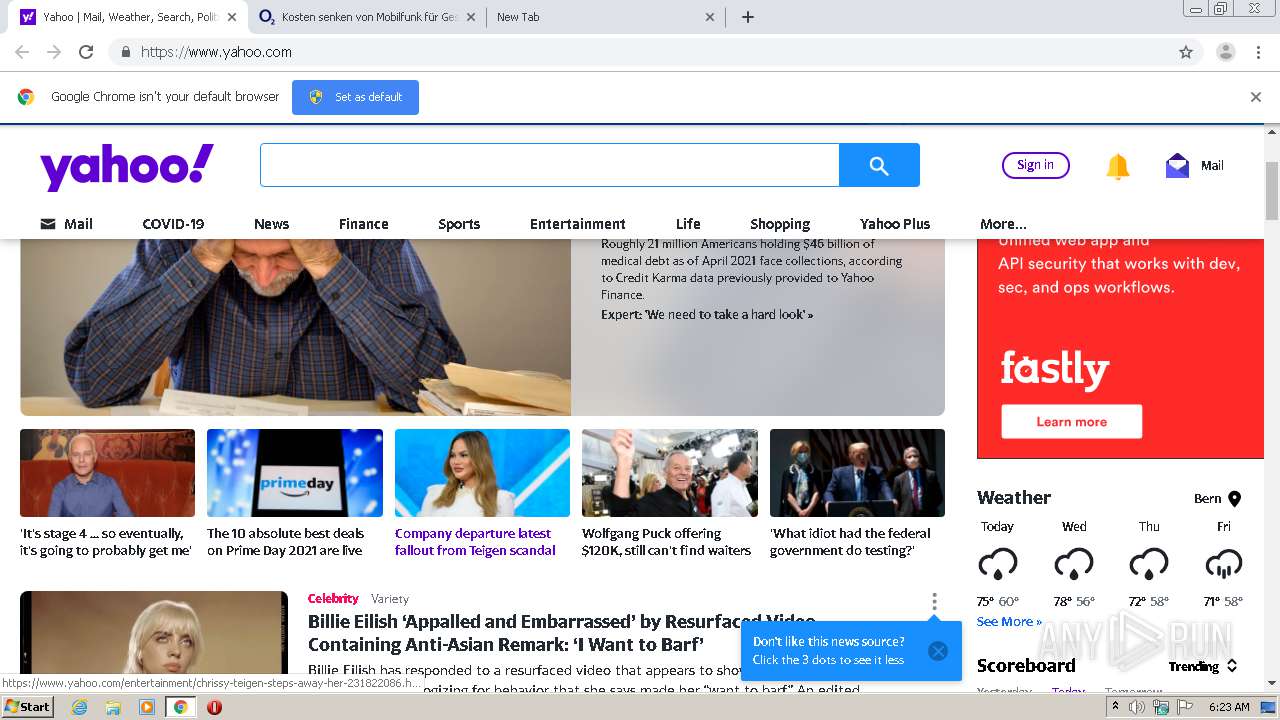Click the Chrome icon in the taskbar
The width and height of the screenshot is (1280, 720).
point(180,707)
